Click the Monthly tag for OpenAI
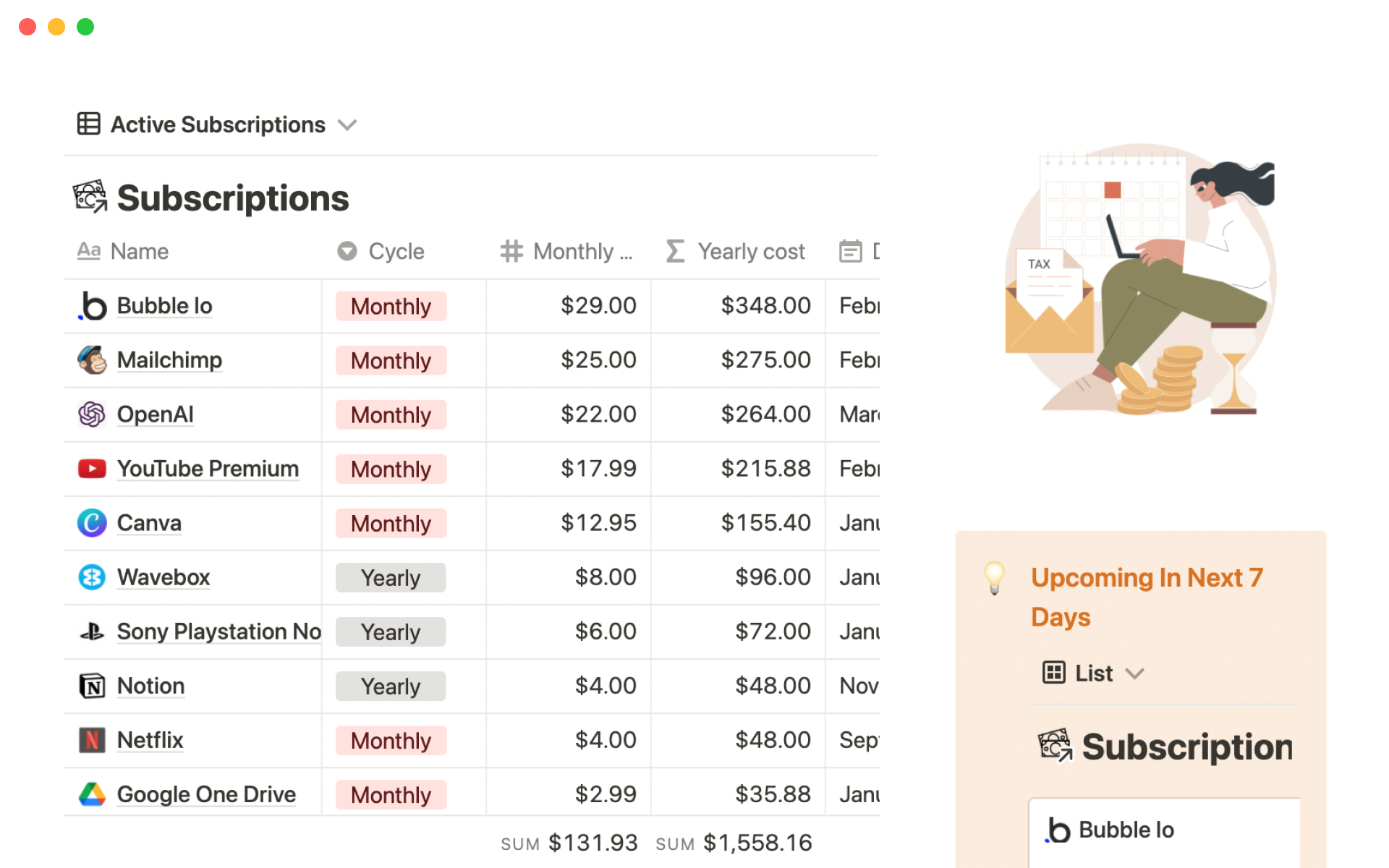Image resolution: width=1389 pixels, height=868 pixels. pyautogui.click(x=391, y=414)
